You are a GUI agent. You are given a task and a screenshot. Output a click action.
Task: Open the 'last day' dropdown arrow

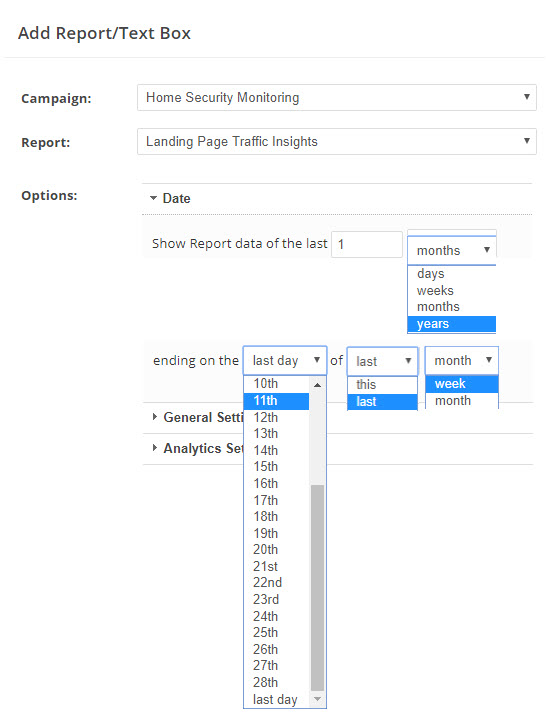tap(317, 360)
